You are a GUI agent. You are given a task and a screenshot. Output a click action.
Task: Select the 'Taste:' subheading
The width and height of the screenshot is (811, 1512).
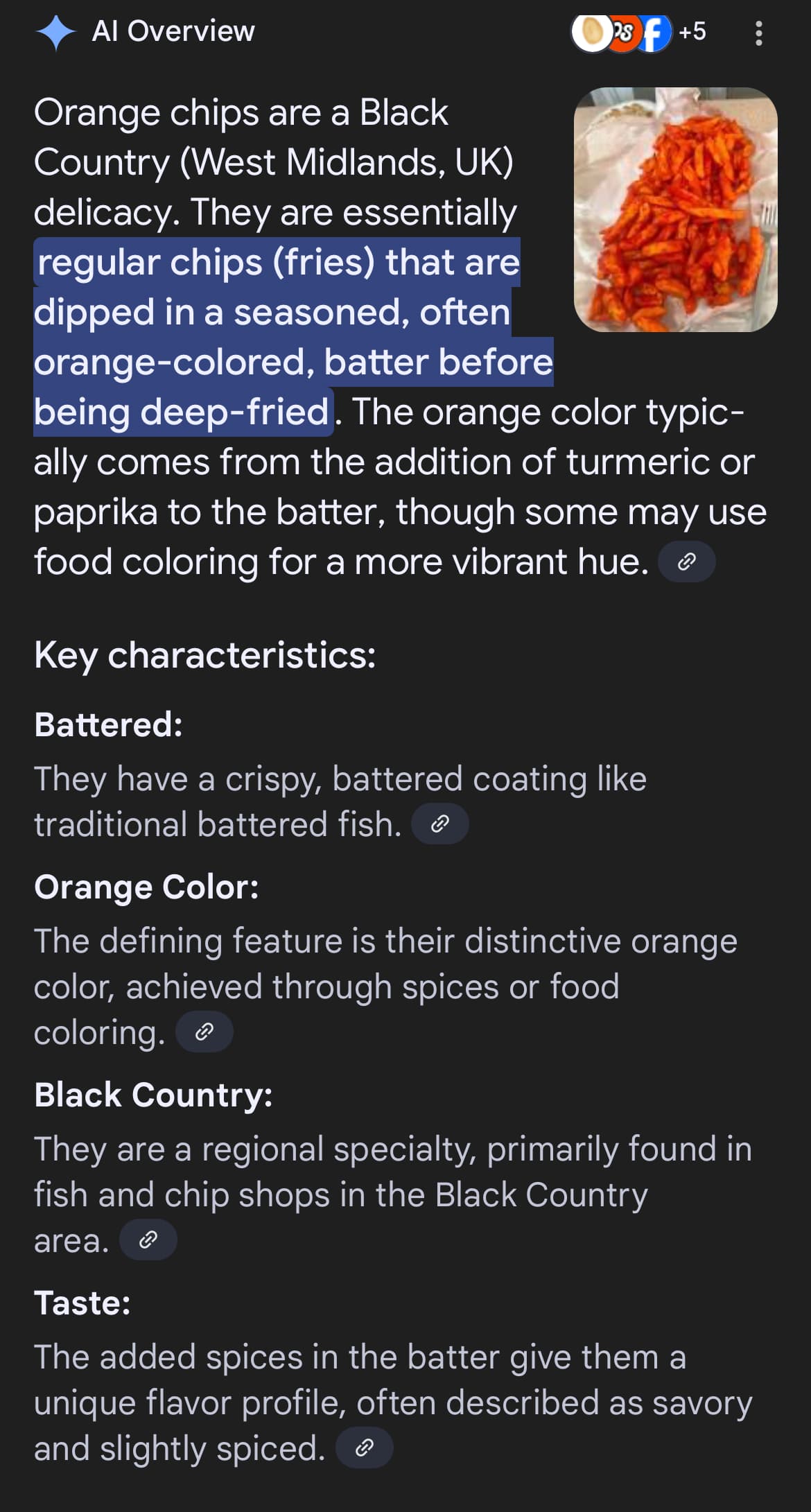coord(82,1303)
